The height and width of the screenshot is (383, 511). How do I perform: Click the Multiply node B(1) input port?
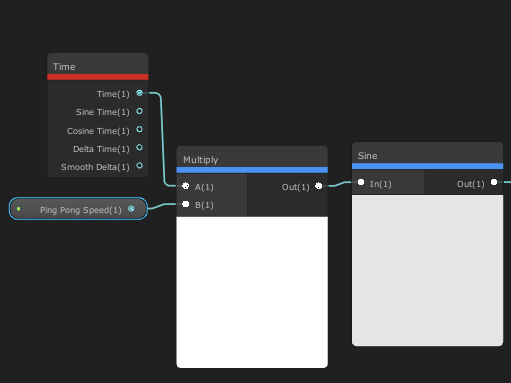(x=186, y=204)
